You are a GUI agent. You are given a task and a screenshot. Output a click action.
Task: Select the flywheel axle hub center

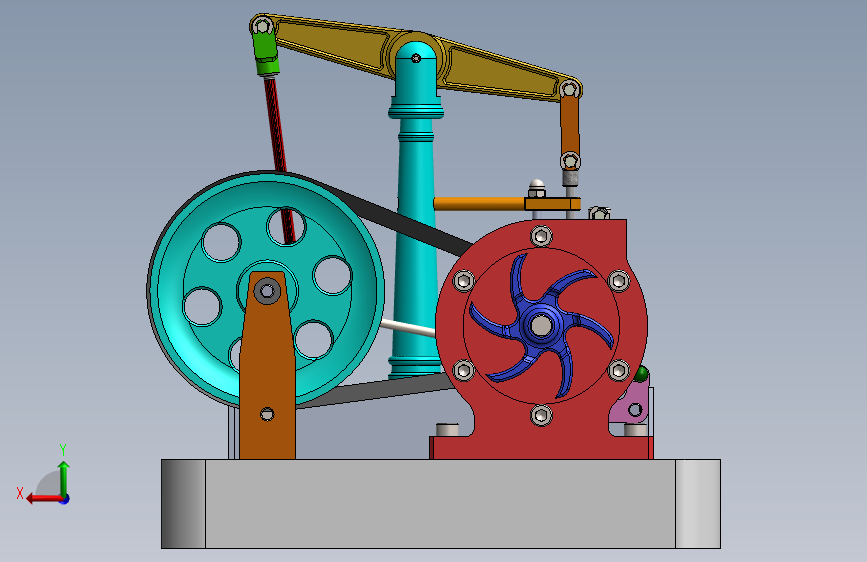click(x=267, y=291)
